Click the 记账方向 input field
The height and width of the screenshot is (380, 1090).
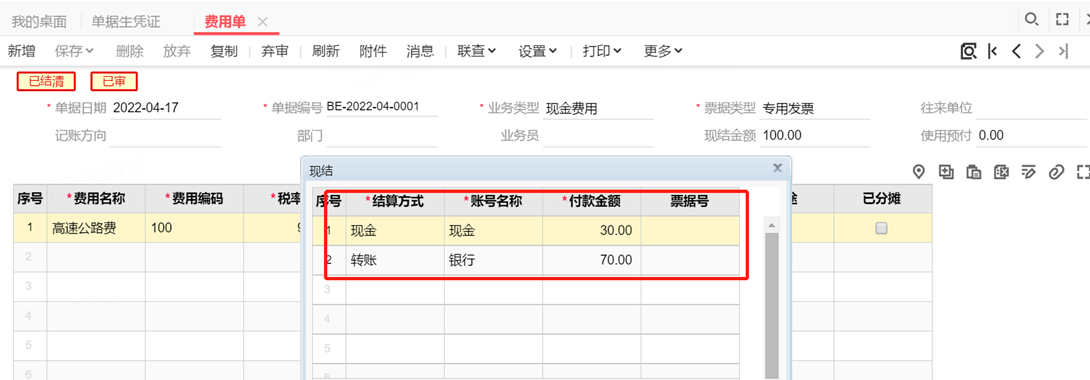pyautogui.click(x=165, y=135)
